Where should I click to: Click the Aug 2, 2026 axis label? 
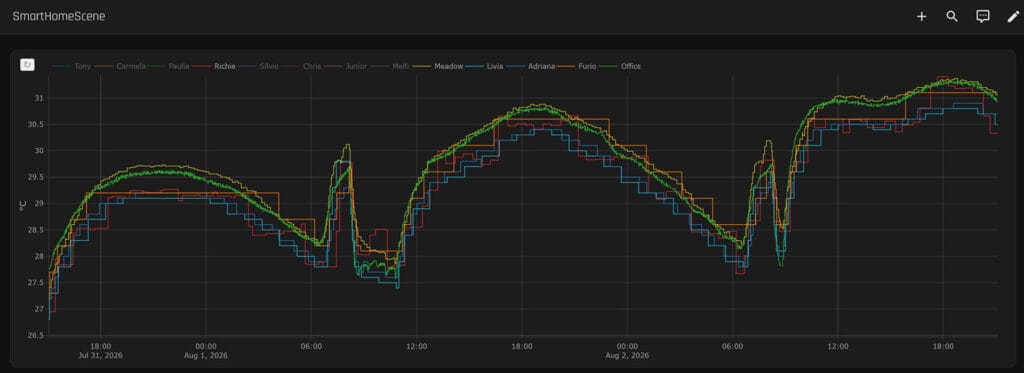[627, 355]
